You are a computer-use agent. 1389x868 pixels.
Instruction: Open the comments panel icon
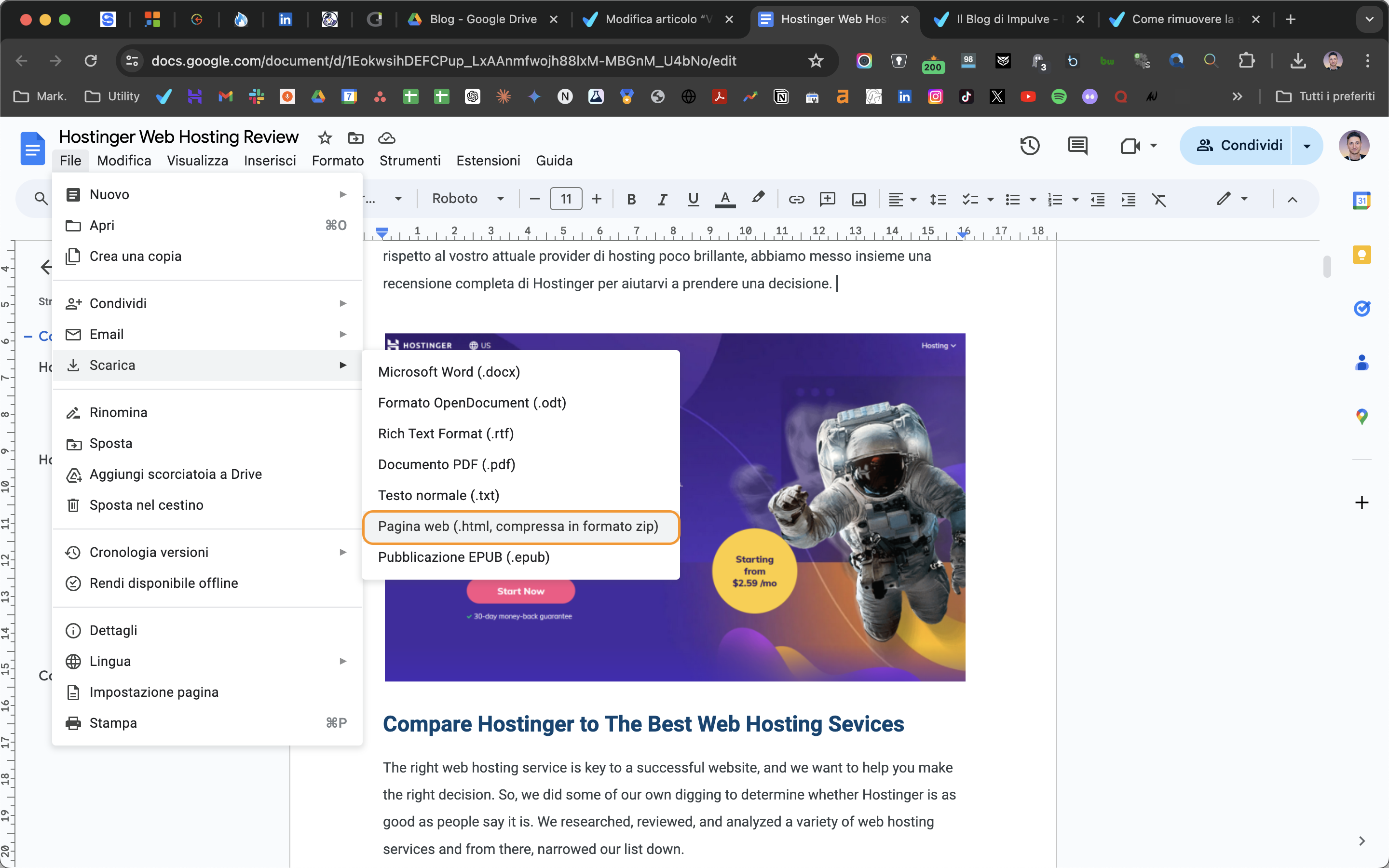[1077, 146]
